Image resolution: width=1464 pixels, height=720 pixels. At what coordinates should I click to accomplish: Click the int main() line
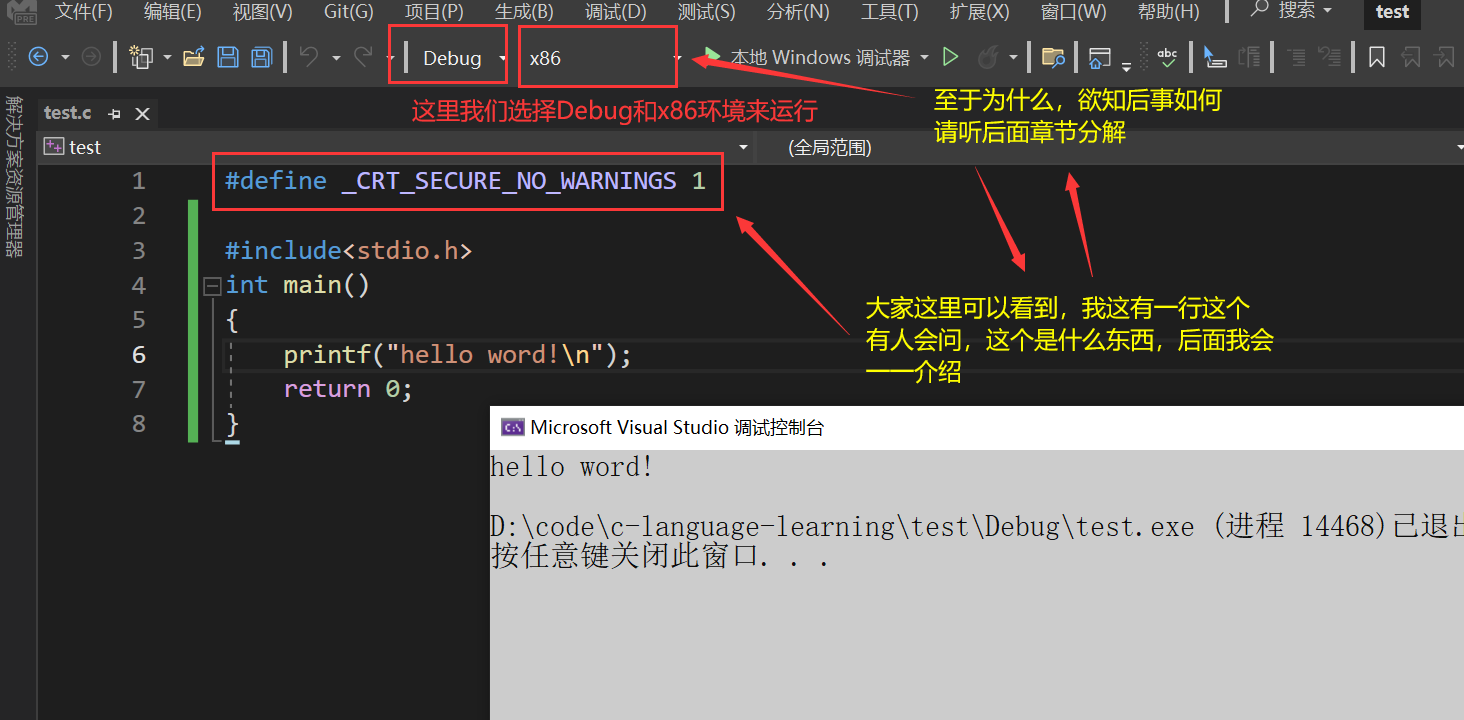click(x=298, y=285)
